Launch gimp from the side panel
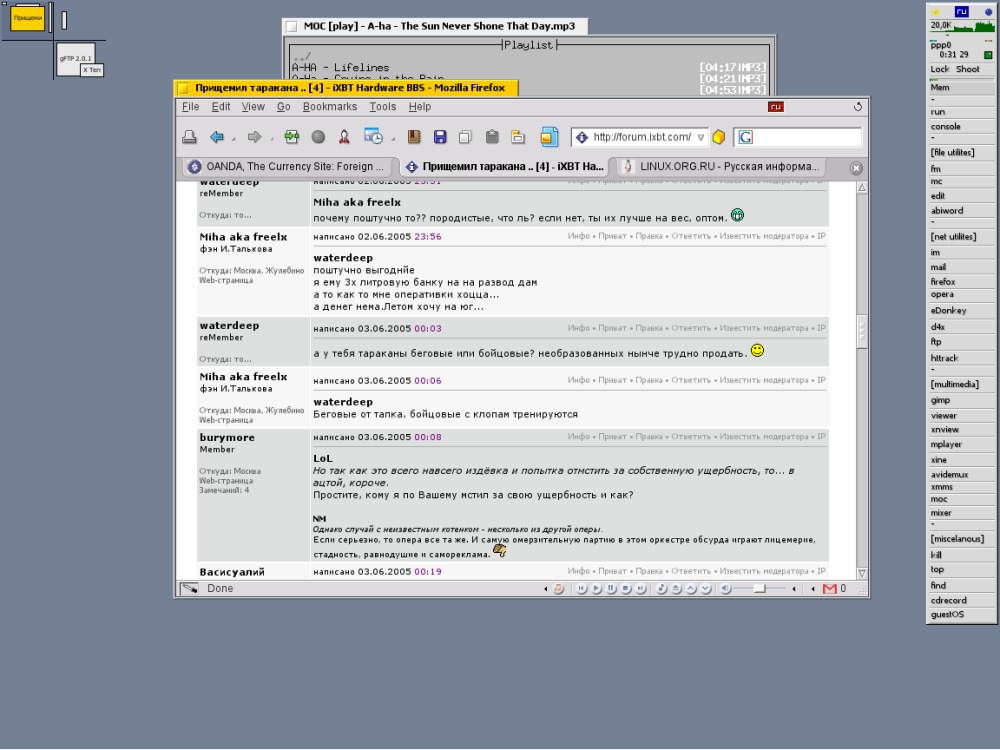This screenshot has width=1000, height=750. 961,400
